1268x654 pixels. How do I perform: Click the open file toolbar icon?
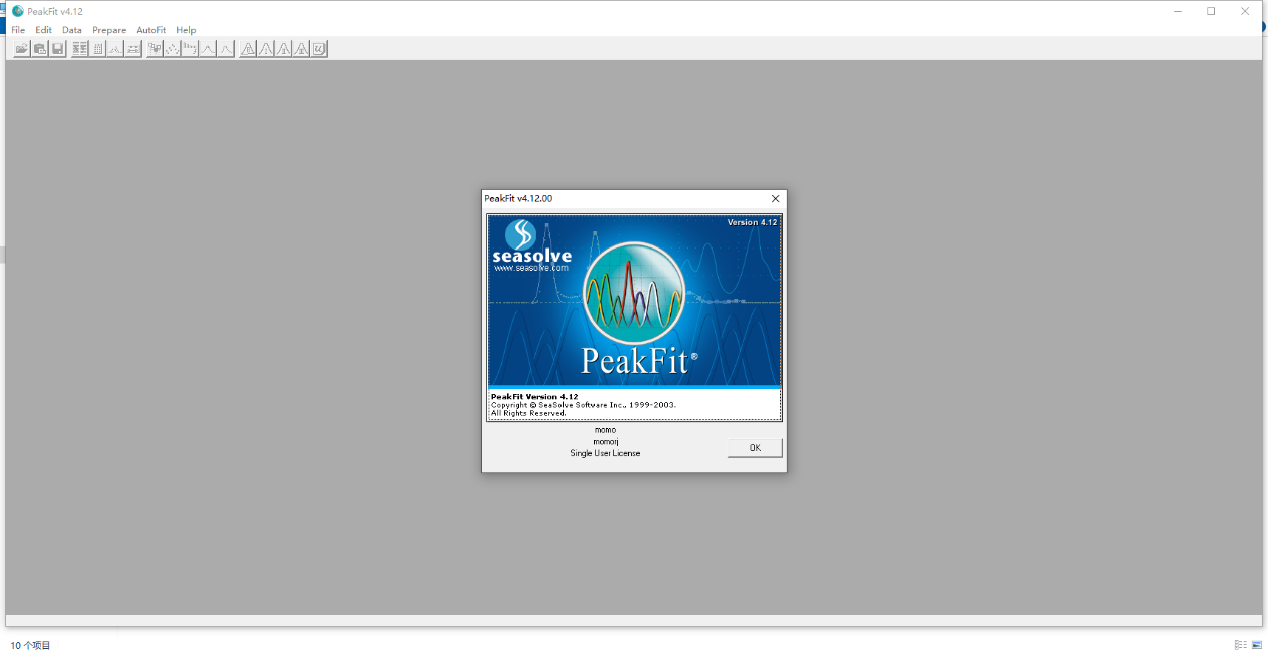(21, 49)
